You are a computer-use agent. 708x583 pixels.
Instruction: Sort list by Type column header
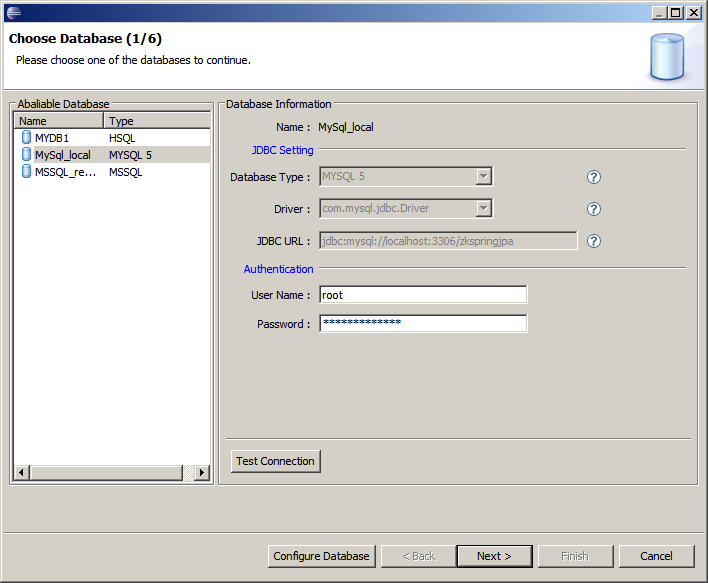tap(157, 121)
